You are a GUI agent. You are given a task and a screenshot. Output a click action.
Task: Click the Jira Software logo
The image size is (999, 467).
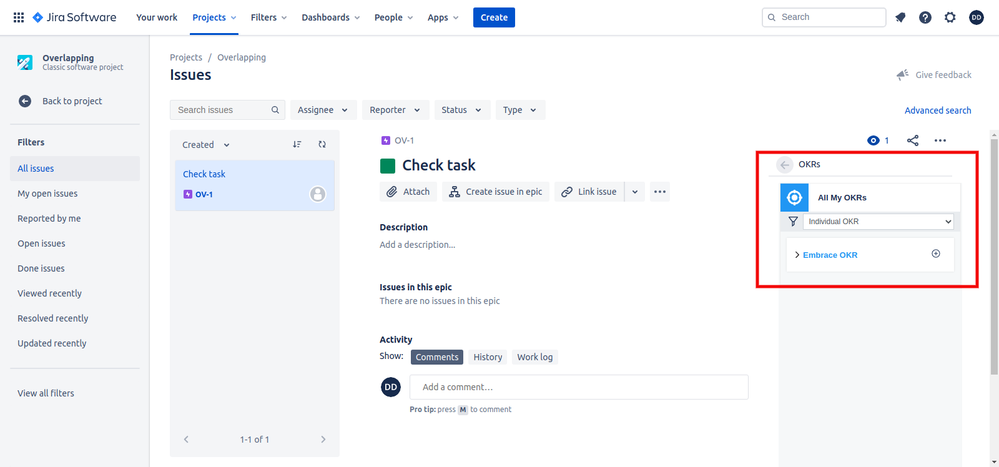click(74, 17)
